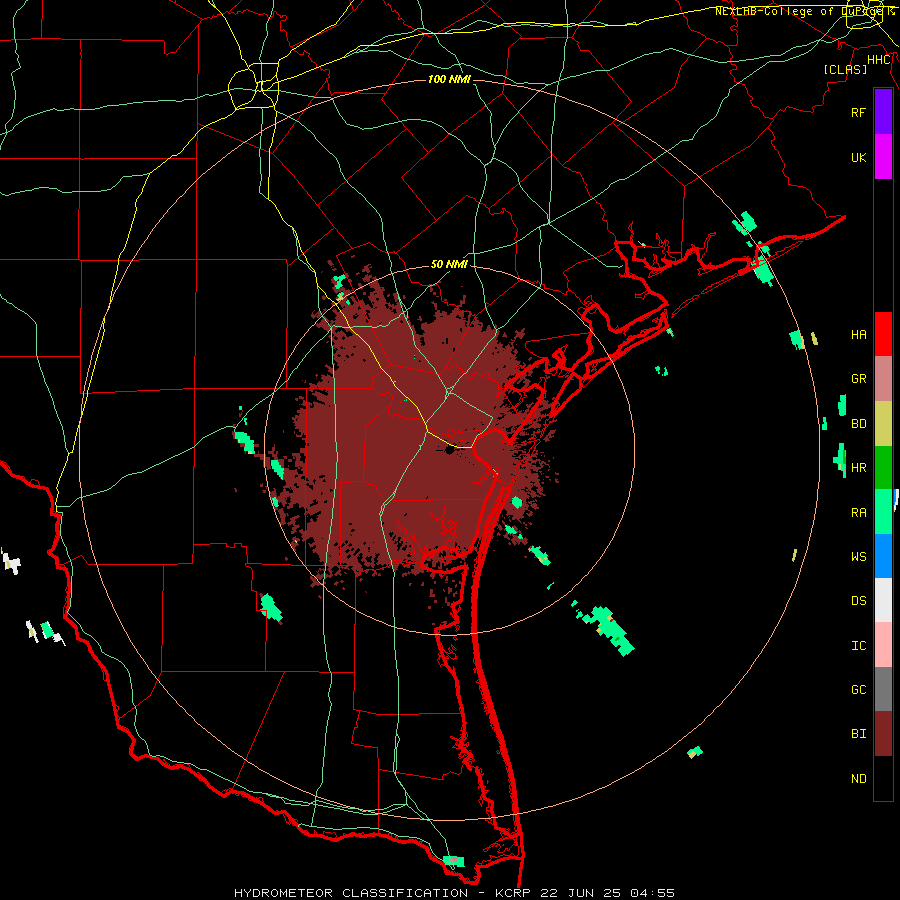900x900 pixels.
Task: Click the HHC product code text
Action: coord(878,60)
